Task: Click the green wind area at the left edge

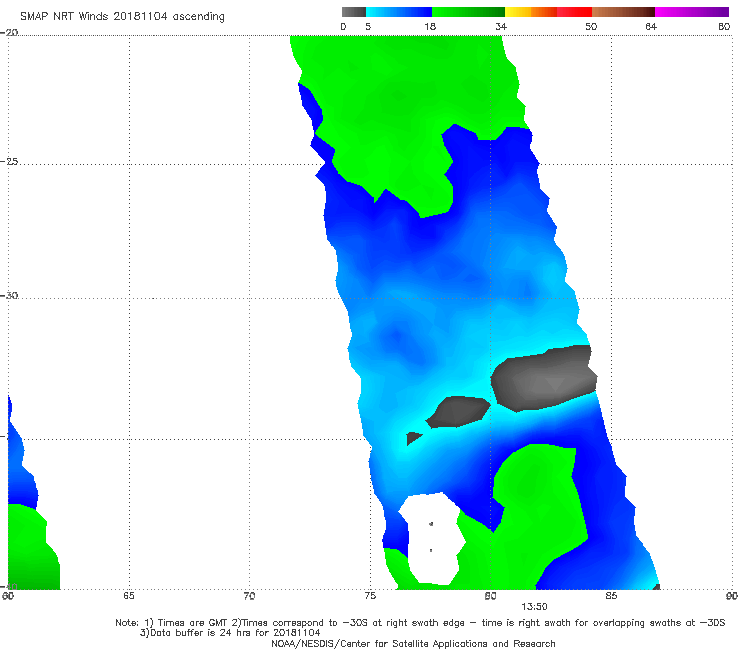Action: coord(31,550)
